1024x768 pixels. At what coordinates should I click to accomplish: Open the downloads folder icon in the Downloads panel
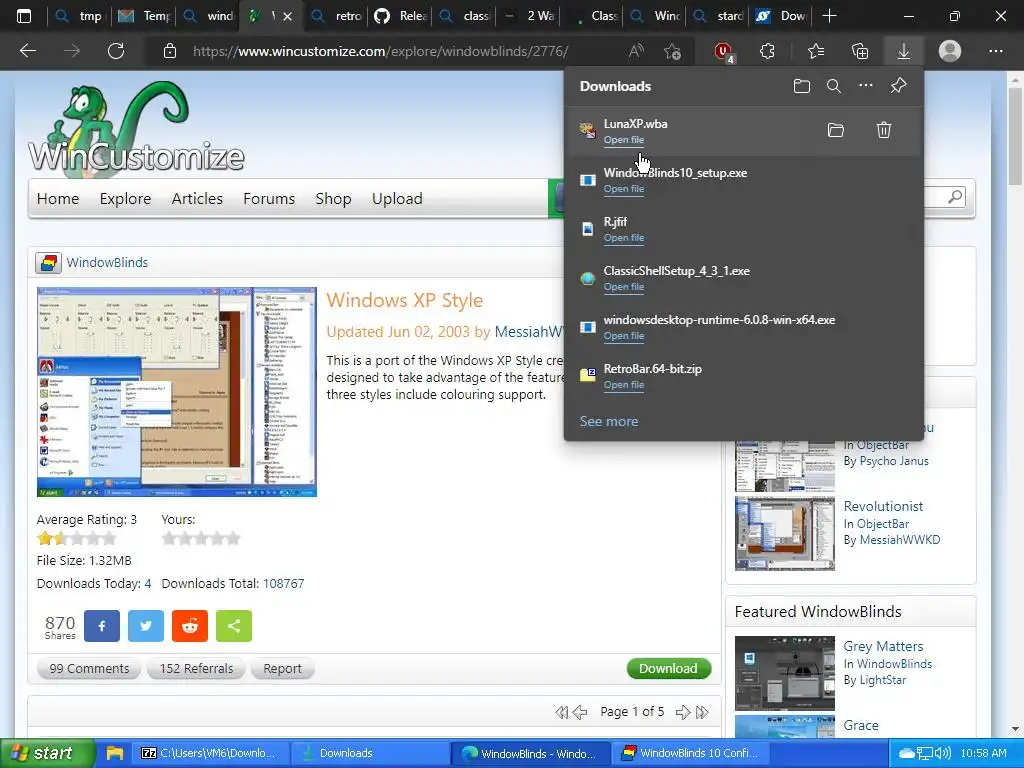pyautogui.click(x=802, y=86)
